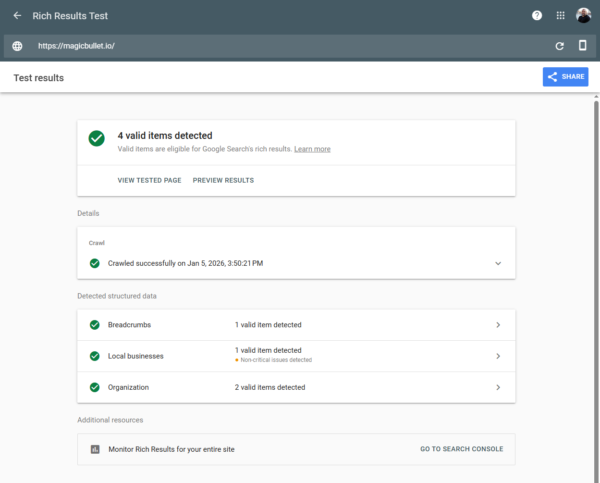Click the back arrow icon
This screenshot has height=483, width=600.
[17, 16]
